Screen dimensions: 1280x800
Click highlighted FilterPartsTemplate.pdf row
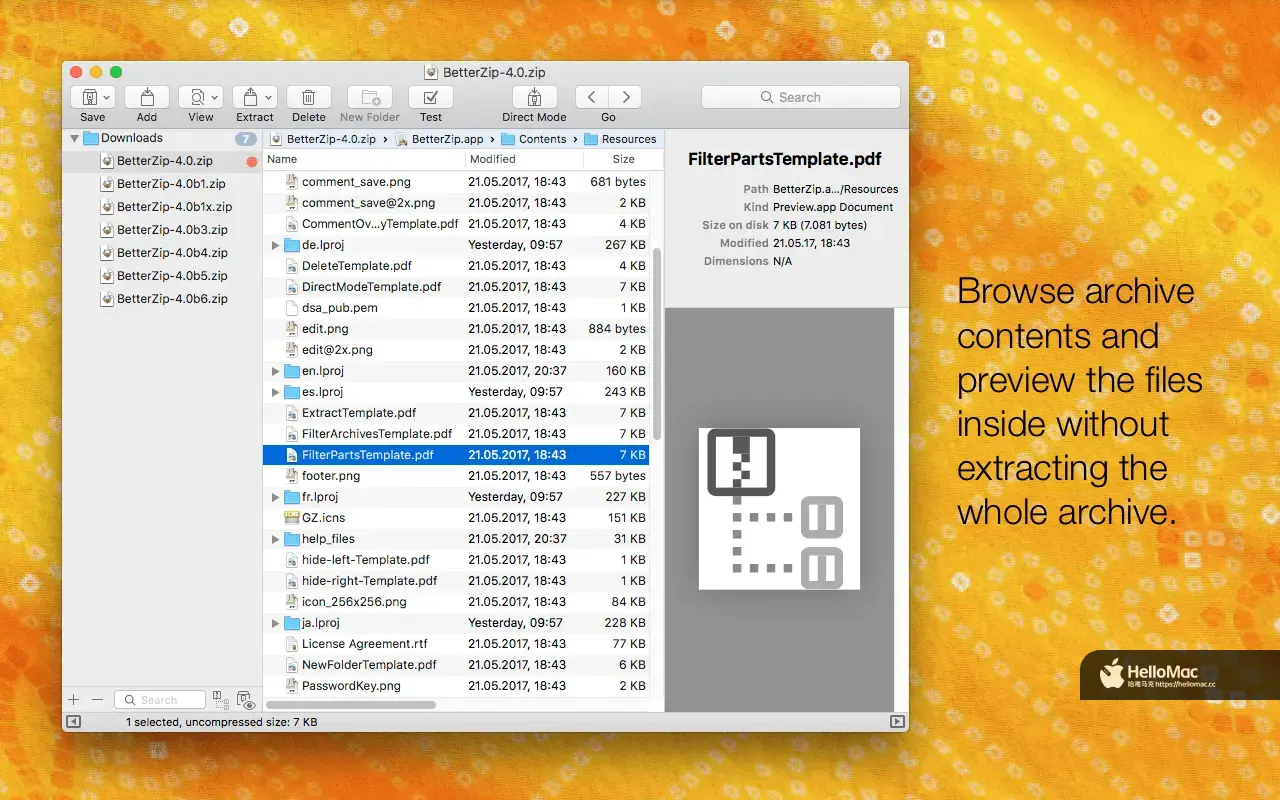457,455
